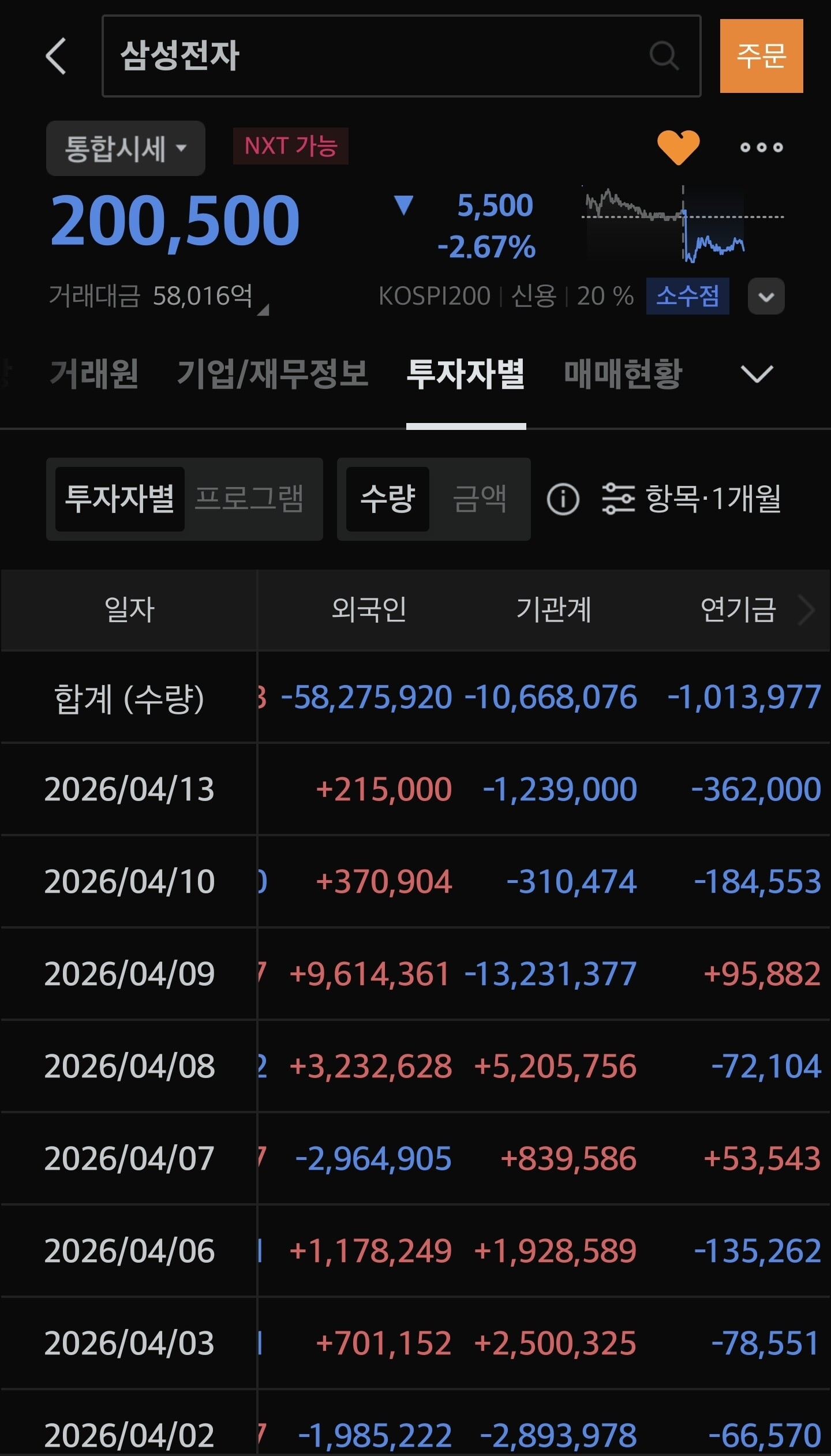
Task: Tap the +701,152 foreign cell
Action: click(384, 1343)
